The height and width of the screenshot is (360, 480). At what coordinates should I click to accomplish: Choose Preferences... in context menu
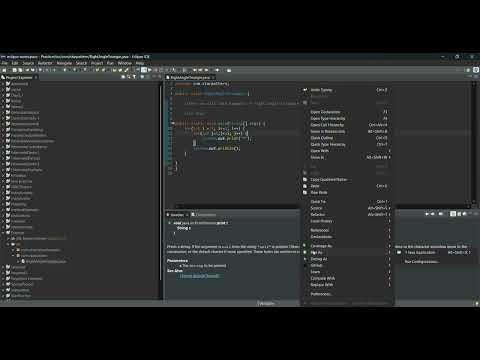(x=347, y=294)
